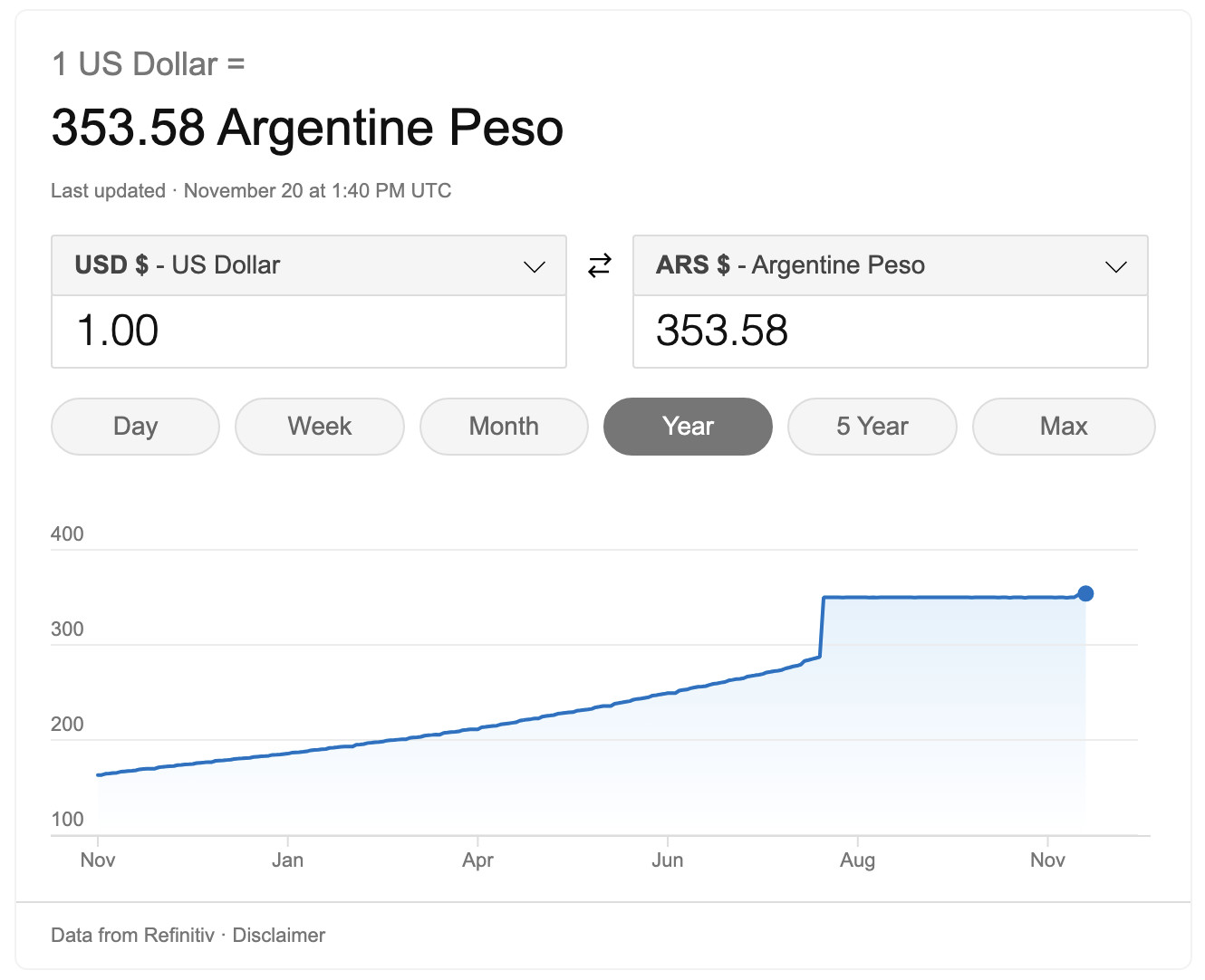Click the Jan tick on chart axis
1205x980 pixels.
(x=287, y=860)
